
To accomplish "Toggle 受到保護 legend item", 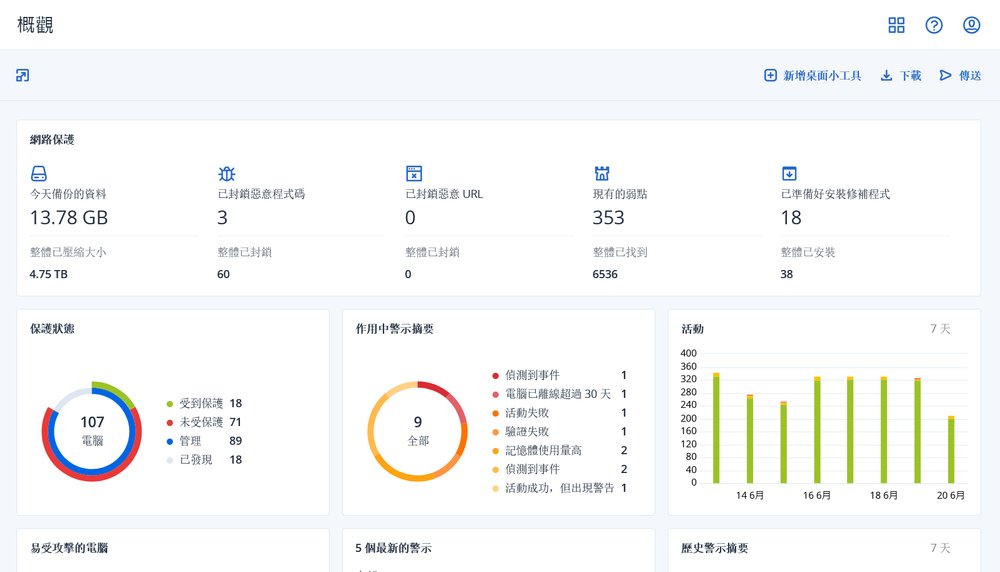I will pos(200,404).
